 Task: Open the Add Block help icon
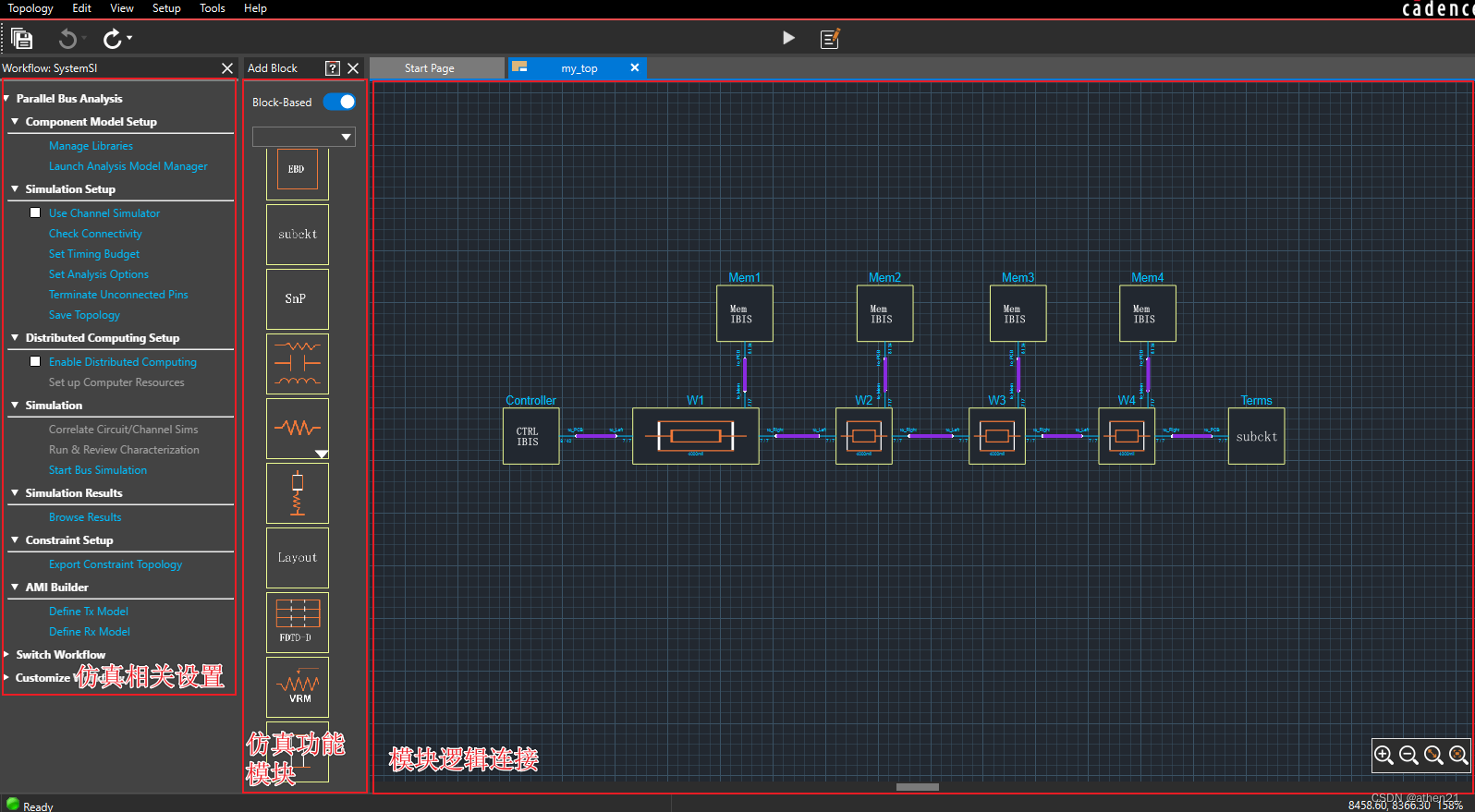tap(333, 68)
